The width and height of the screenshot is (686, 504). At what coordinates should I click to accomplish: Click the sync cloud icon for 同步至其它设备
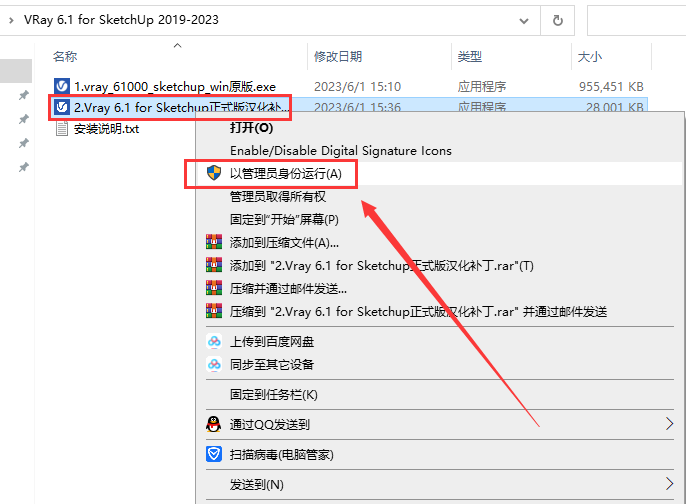pyautogui.click(x=213, y=364)
